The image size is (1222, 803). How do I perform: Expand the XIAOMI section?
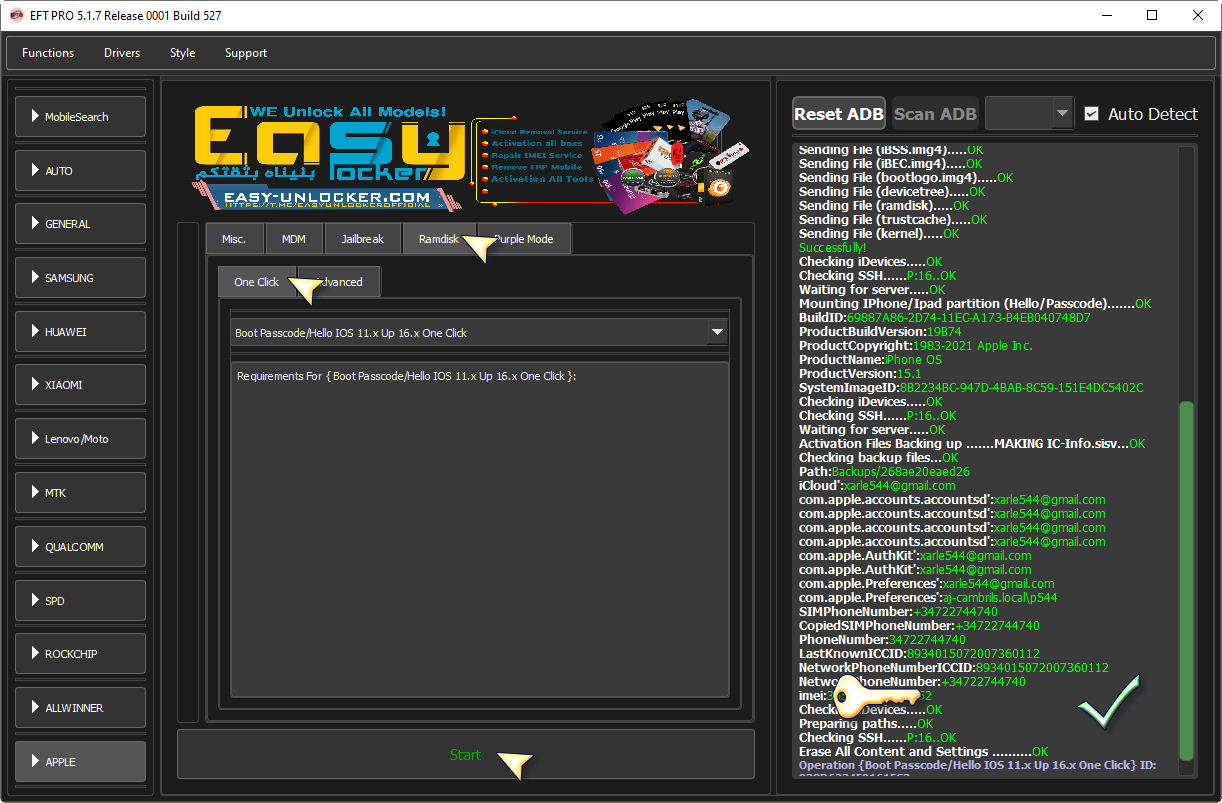(x=81, y=385)
